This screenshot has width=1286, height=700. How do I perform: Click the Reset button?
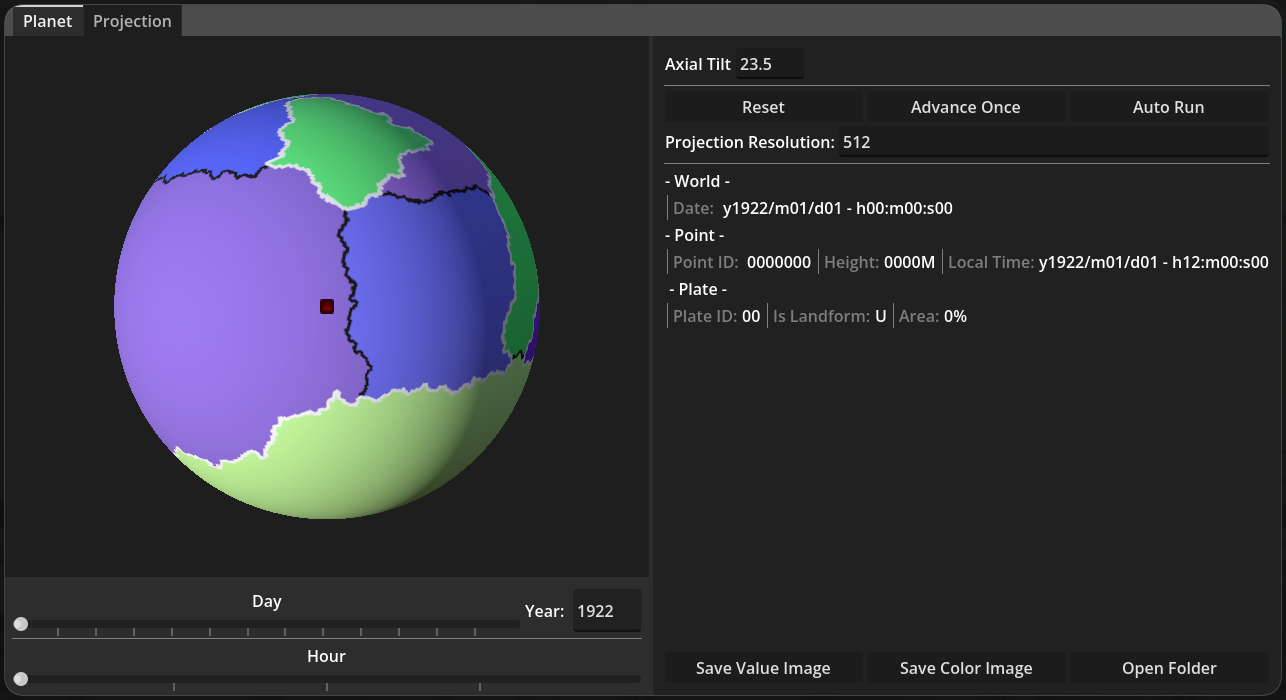coord(763,107)
